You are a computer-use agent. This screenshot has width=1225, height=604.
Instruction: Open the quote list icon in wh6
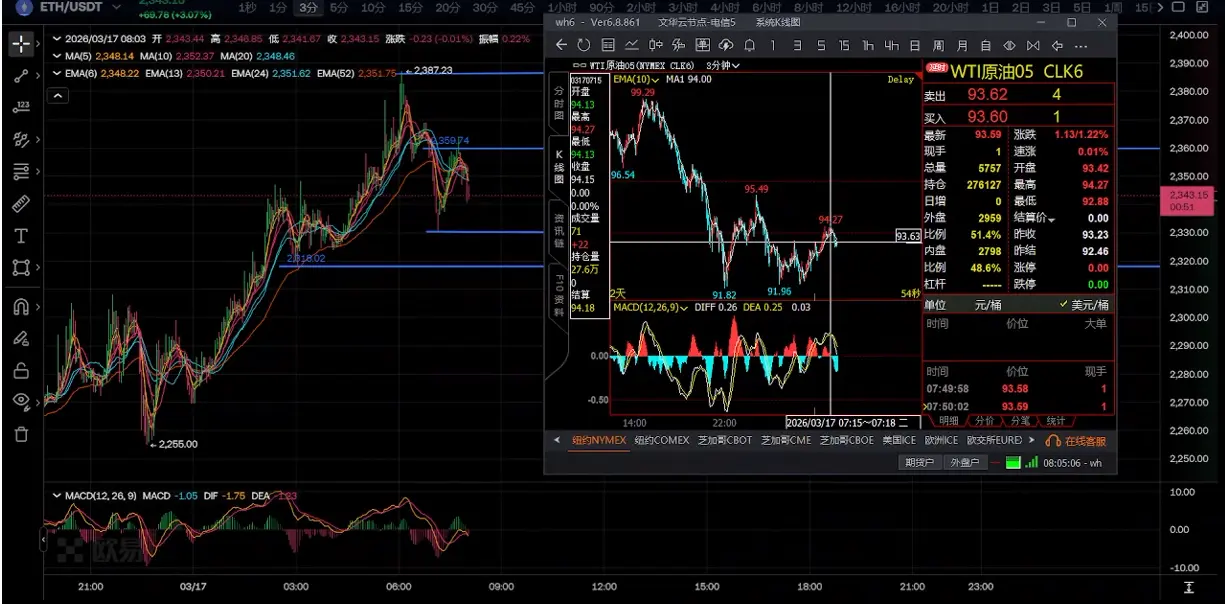click(x=608, y=45)
